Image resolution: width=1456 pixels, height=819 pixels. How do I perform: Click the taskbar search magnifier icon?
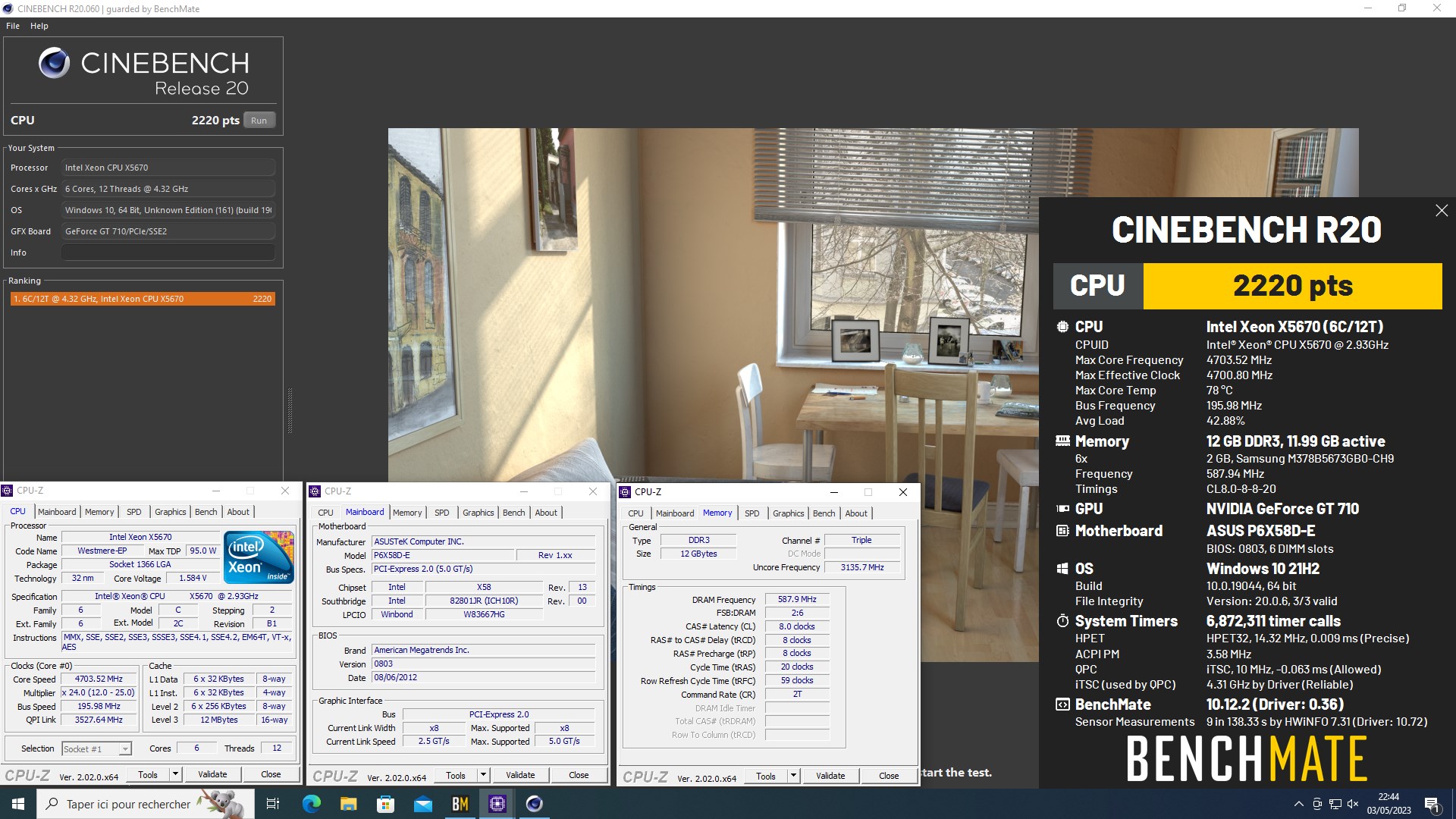pyautogui.click(x=52, y=804)
